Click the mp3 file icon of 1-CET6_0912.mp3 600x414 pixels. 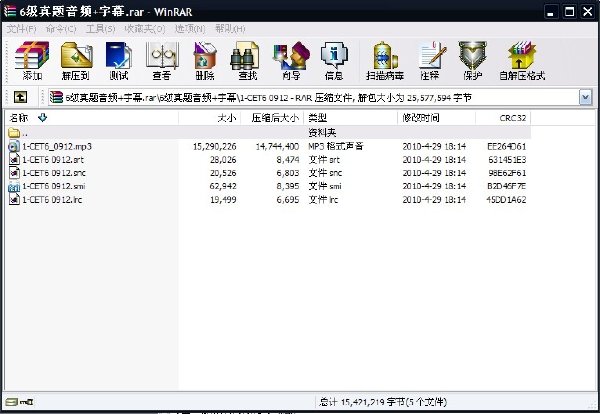pos(14,146)
